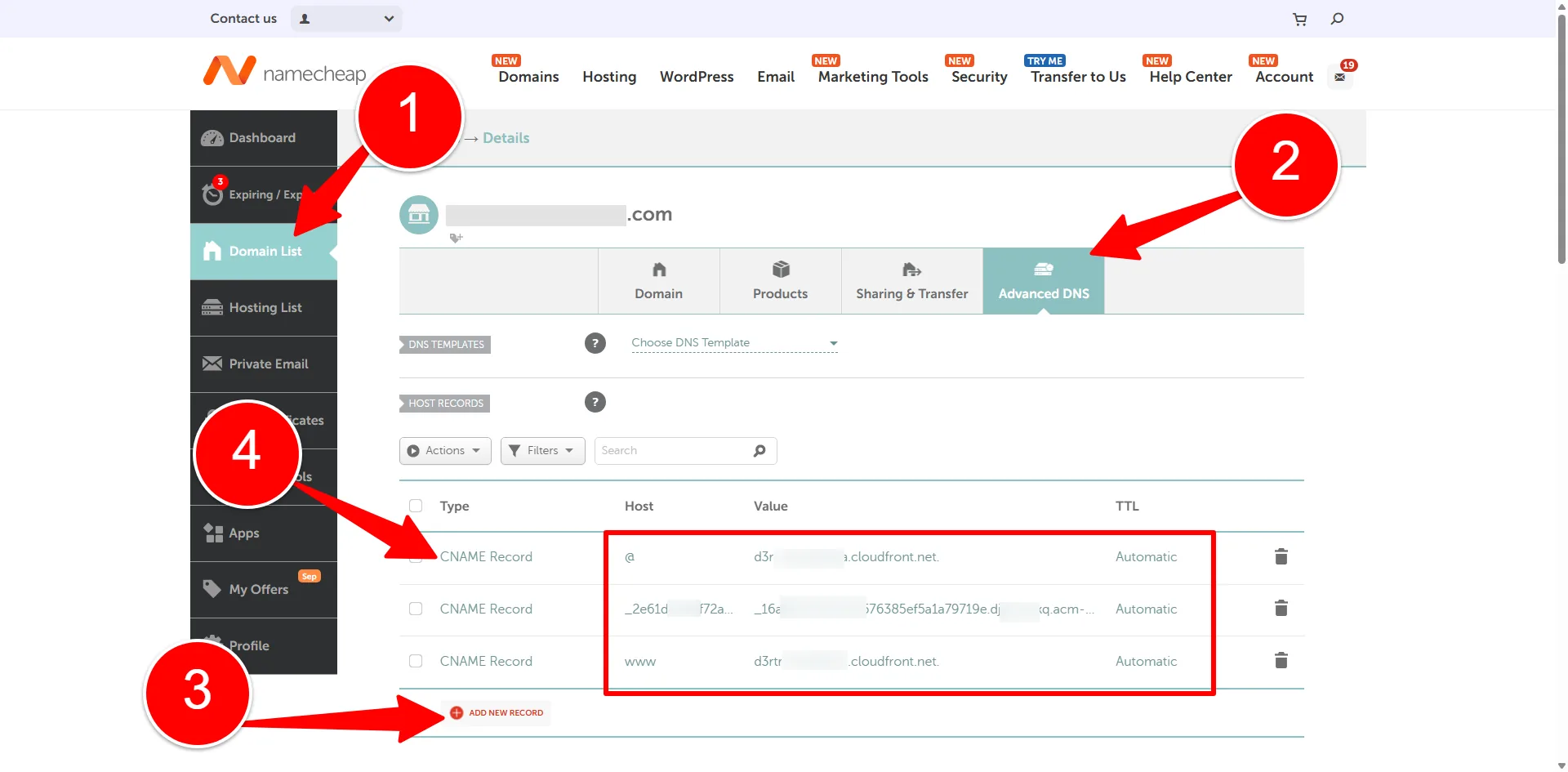The height and width of the screenshot is (772, 1568).
Task: Toggle the select-all records checkbox
Action: click(x=416, y=506)
